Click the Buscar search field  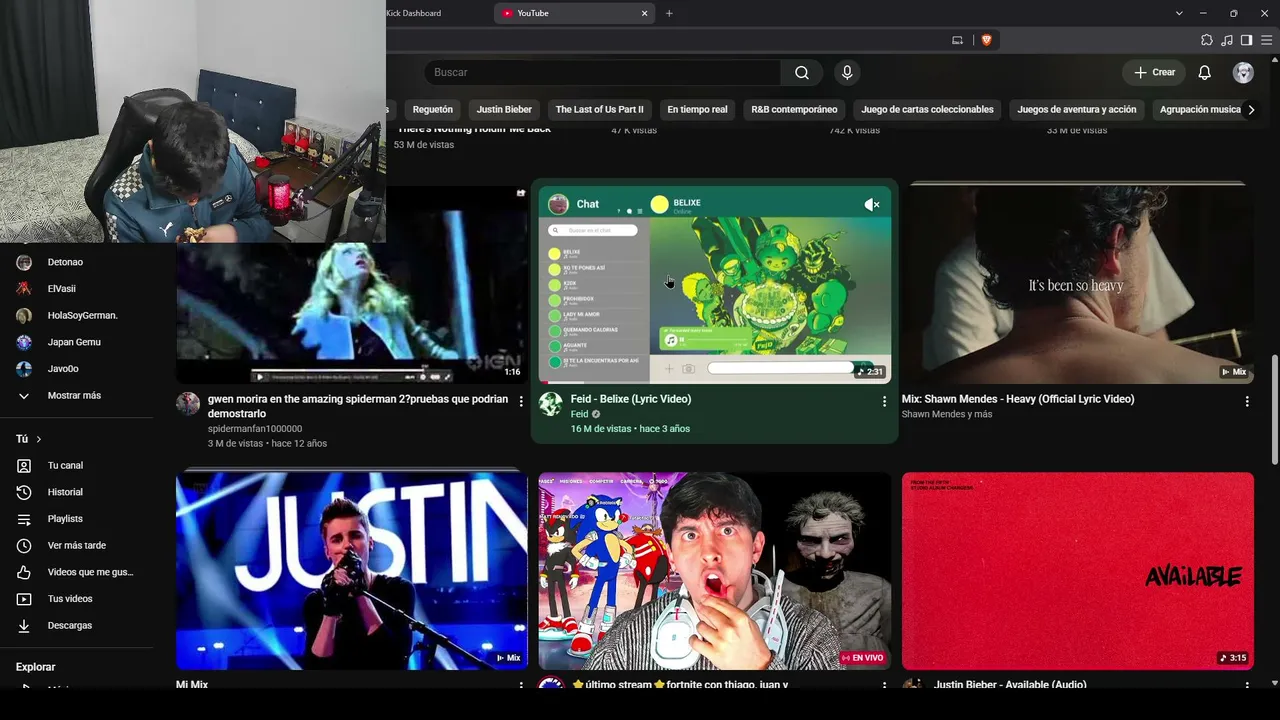click(604, 72)
